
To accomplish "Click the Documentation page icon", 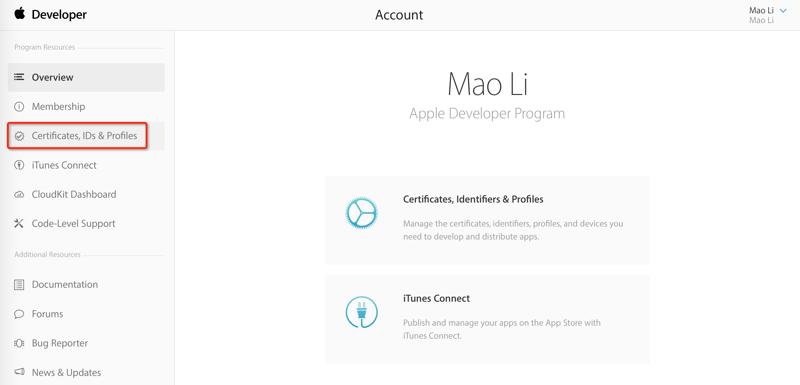I will coord(19,285).
